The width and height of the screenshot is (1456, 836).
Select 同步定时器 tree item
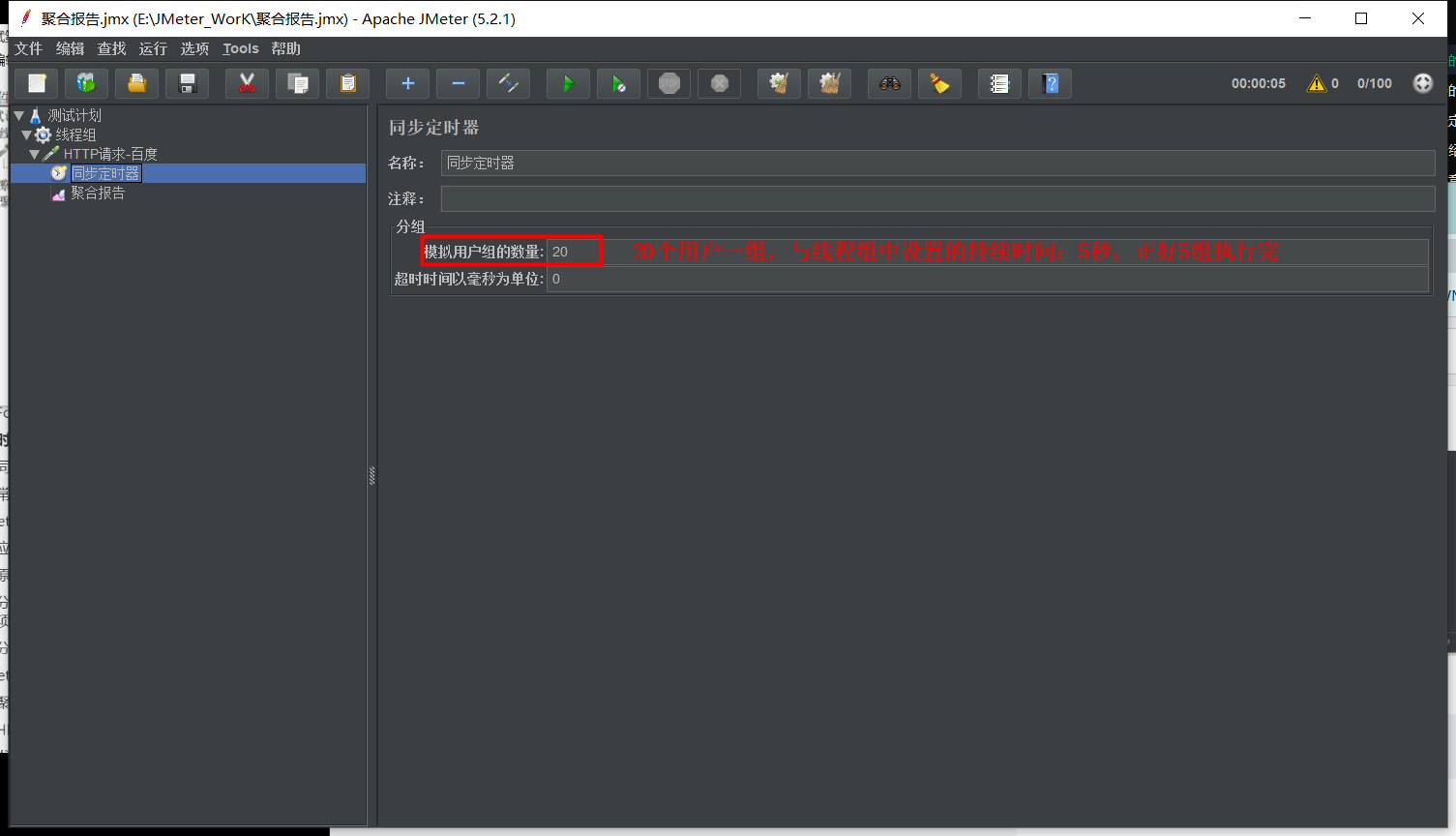click(105, 173)
